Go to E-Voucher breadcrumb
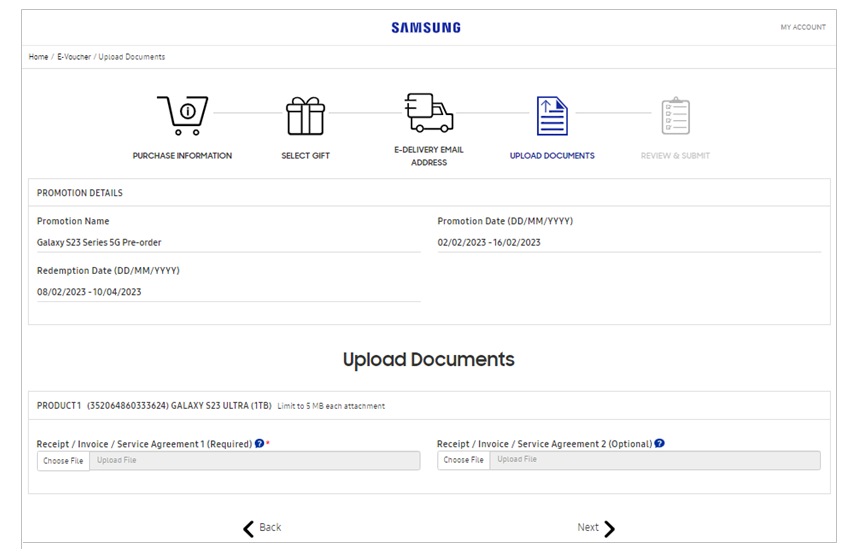The image size is (856, 556). tap(74, 57)
